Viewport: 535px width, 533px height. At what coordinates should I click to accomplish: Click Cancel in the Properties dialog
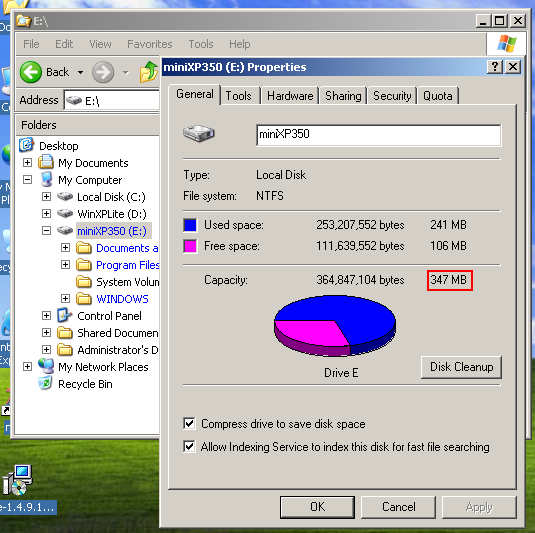pyautogui.click(x=399, y=507)
